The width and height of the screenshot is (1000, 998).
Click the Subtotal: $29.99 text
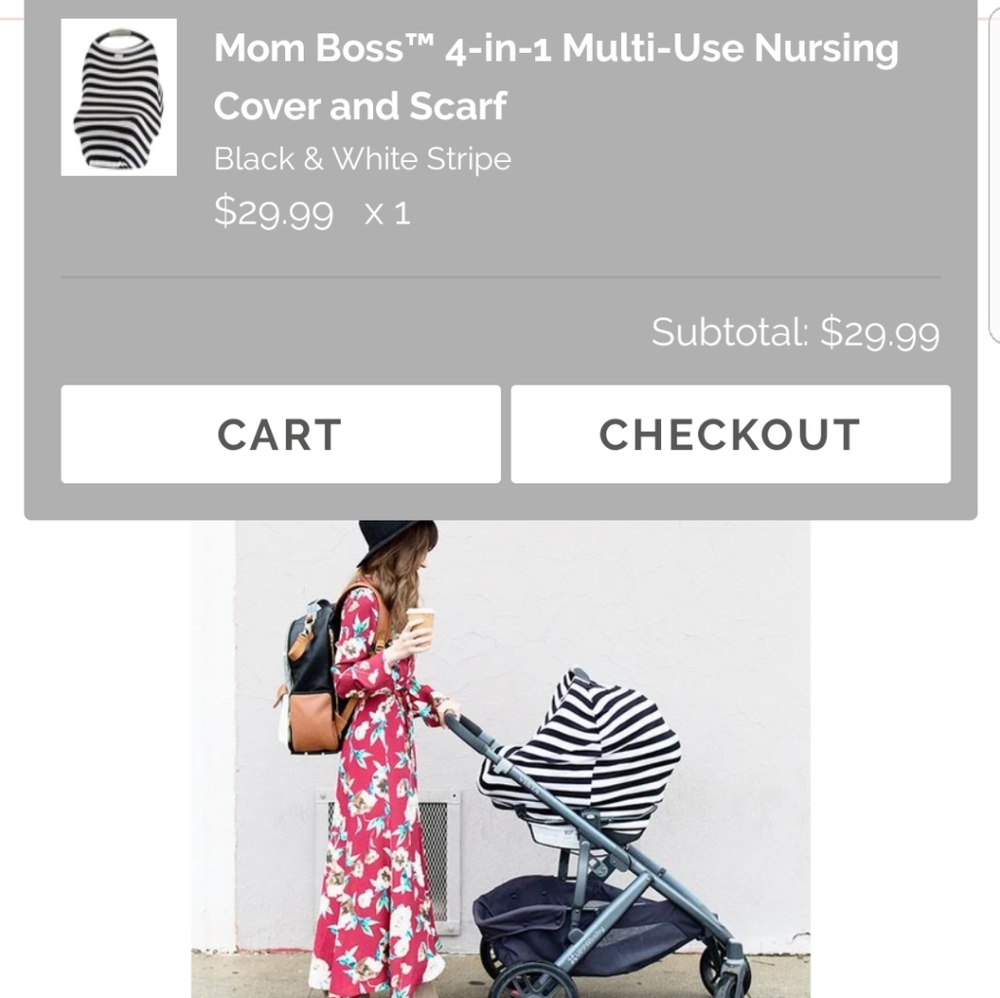pos(795,333)
